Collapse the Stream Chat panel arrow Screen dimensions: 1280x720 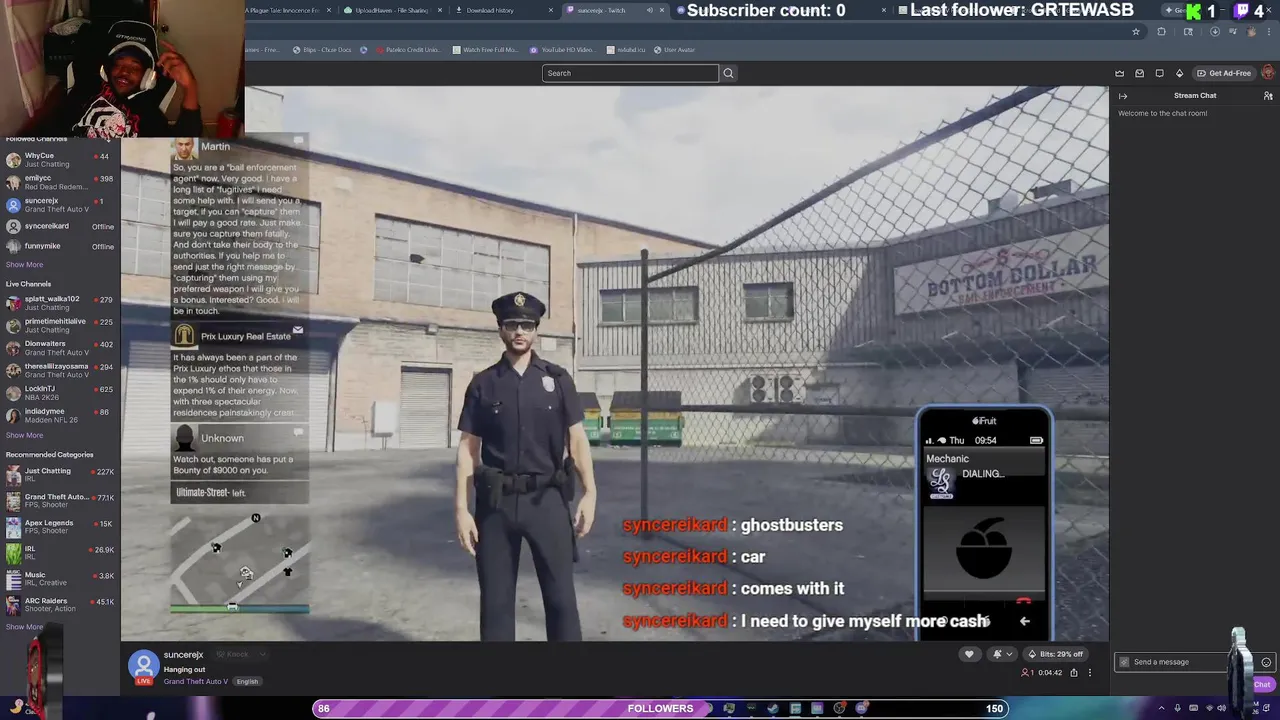tap(1123, 96)
